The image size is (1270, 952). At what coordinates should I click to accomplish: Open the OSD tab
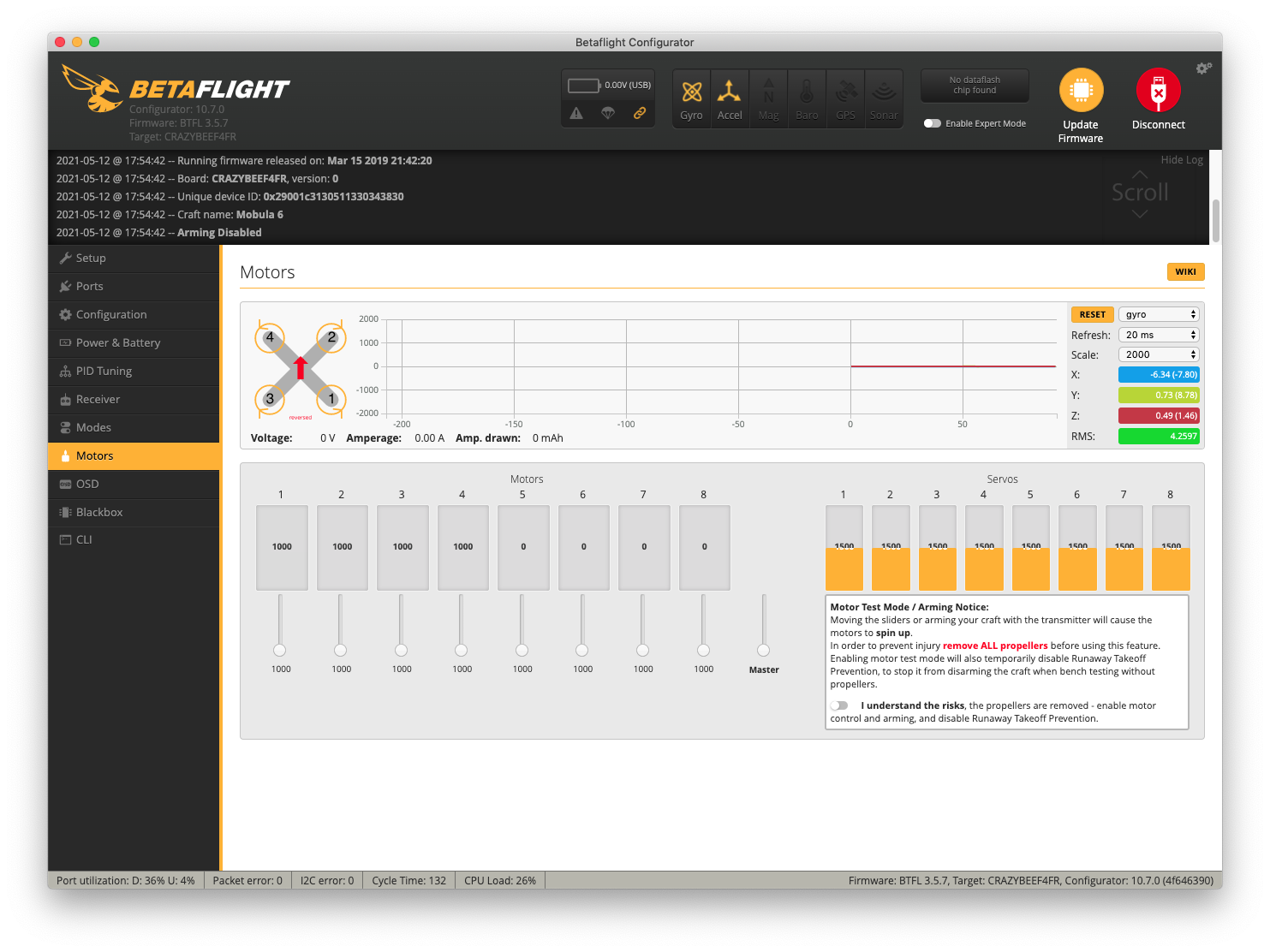point(134,484)
